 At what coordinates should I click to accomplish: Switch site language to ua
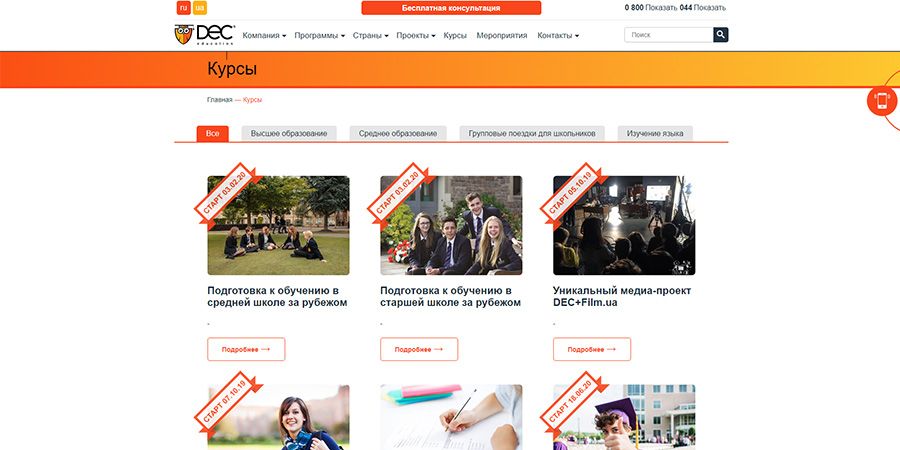tap(200, 8)
